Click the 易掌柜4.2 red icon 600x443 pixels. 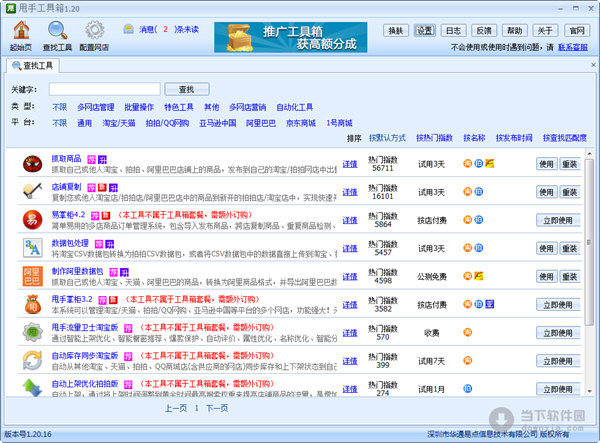(x=33, y=220)
